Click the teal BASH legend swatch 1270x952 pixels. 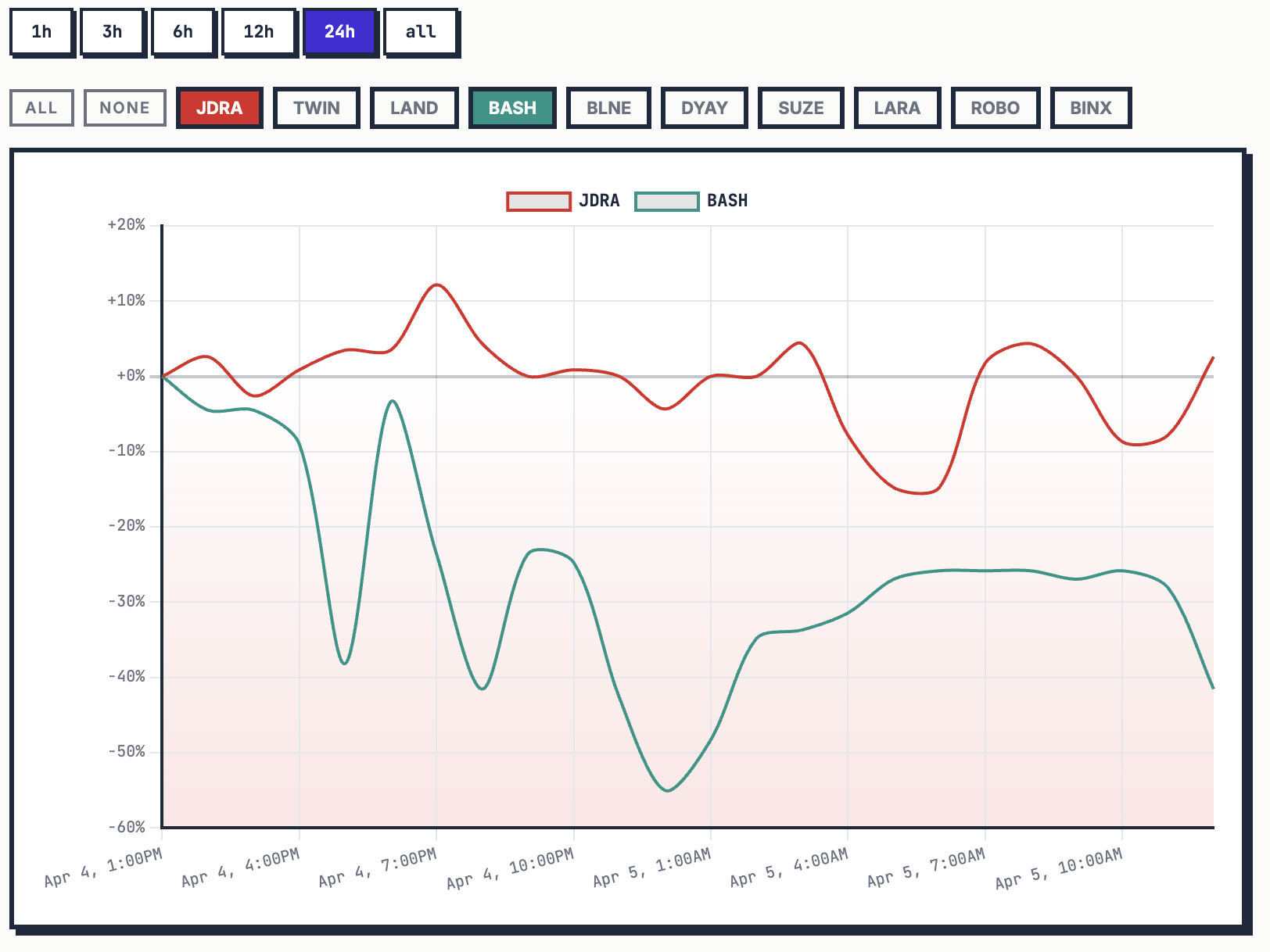(667, 202)
